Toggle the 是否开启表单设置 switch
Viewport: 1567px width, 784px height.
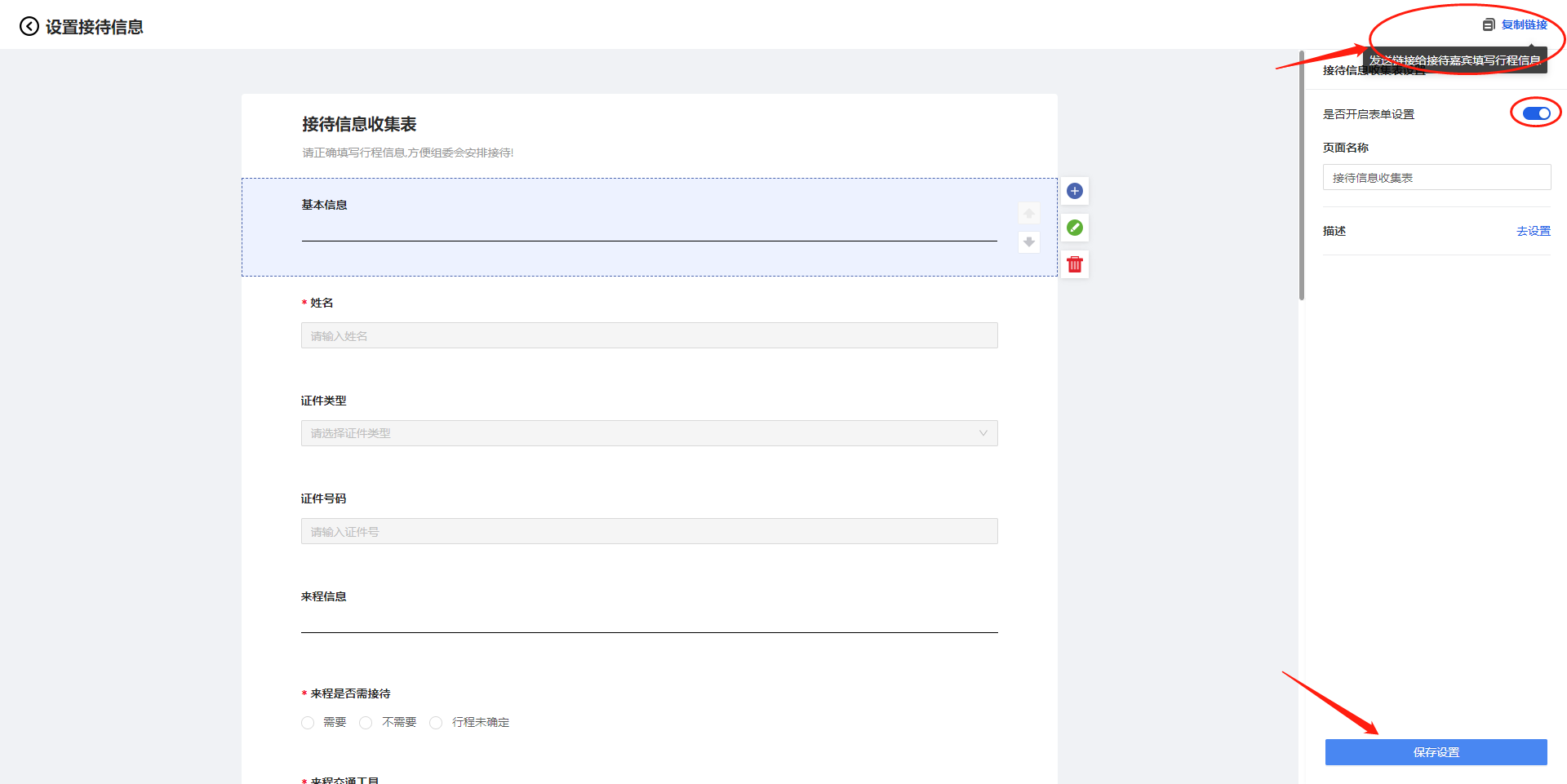click(1536, 113)
